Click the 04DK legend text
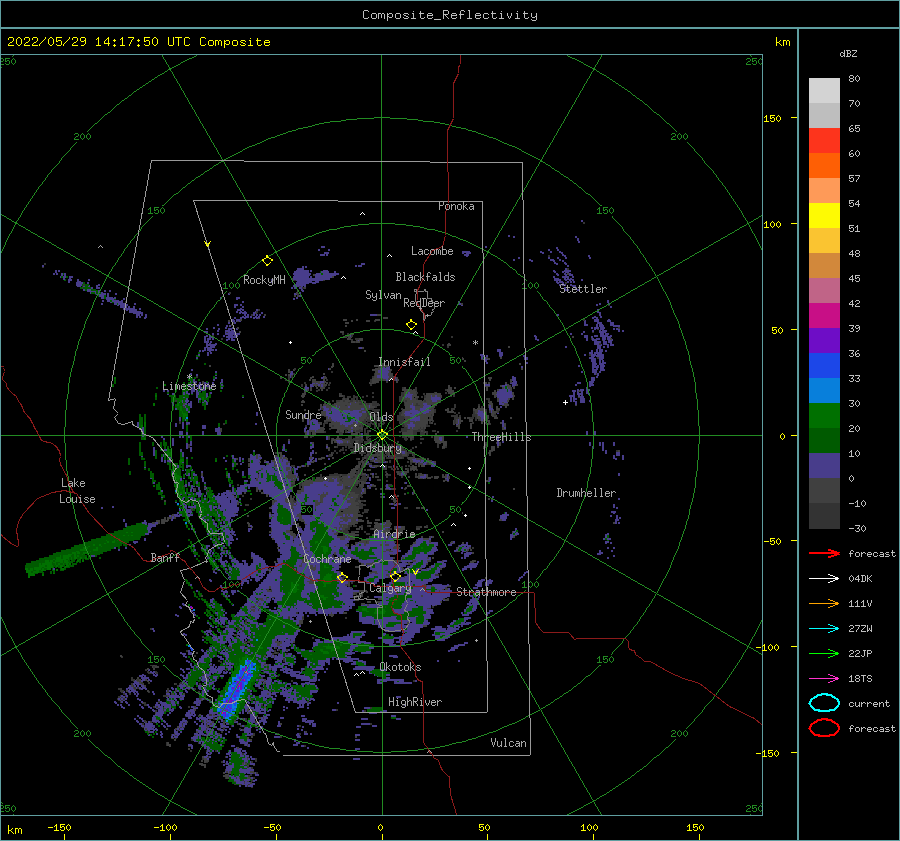This screenshot has height=841, width=900. tap(860, 579)
